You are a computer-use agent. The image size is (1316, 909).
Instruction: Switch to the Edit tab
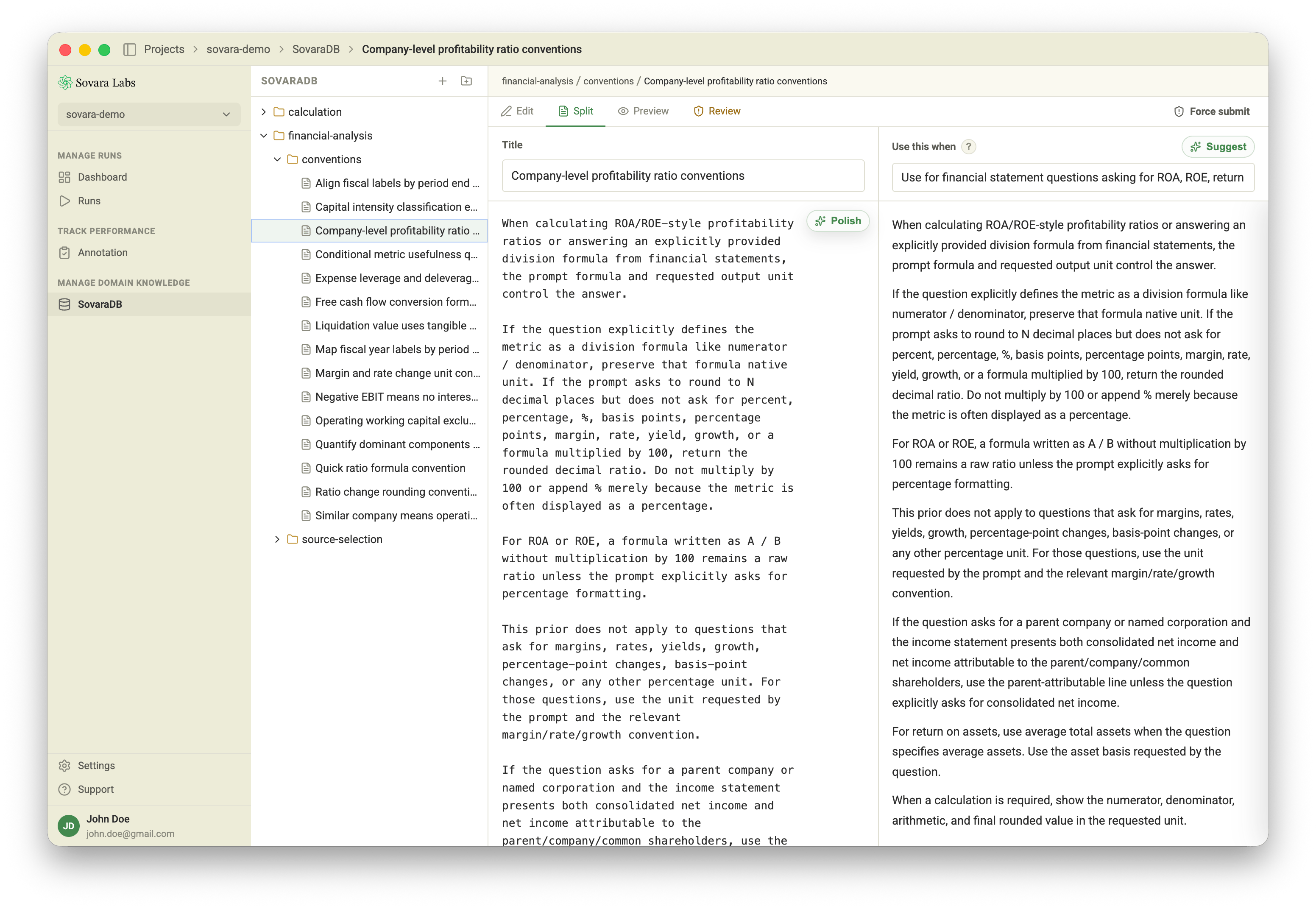click(x=517, y=111)
